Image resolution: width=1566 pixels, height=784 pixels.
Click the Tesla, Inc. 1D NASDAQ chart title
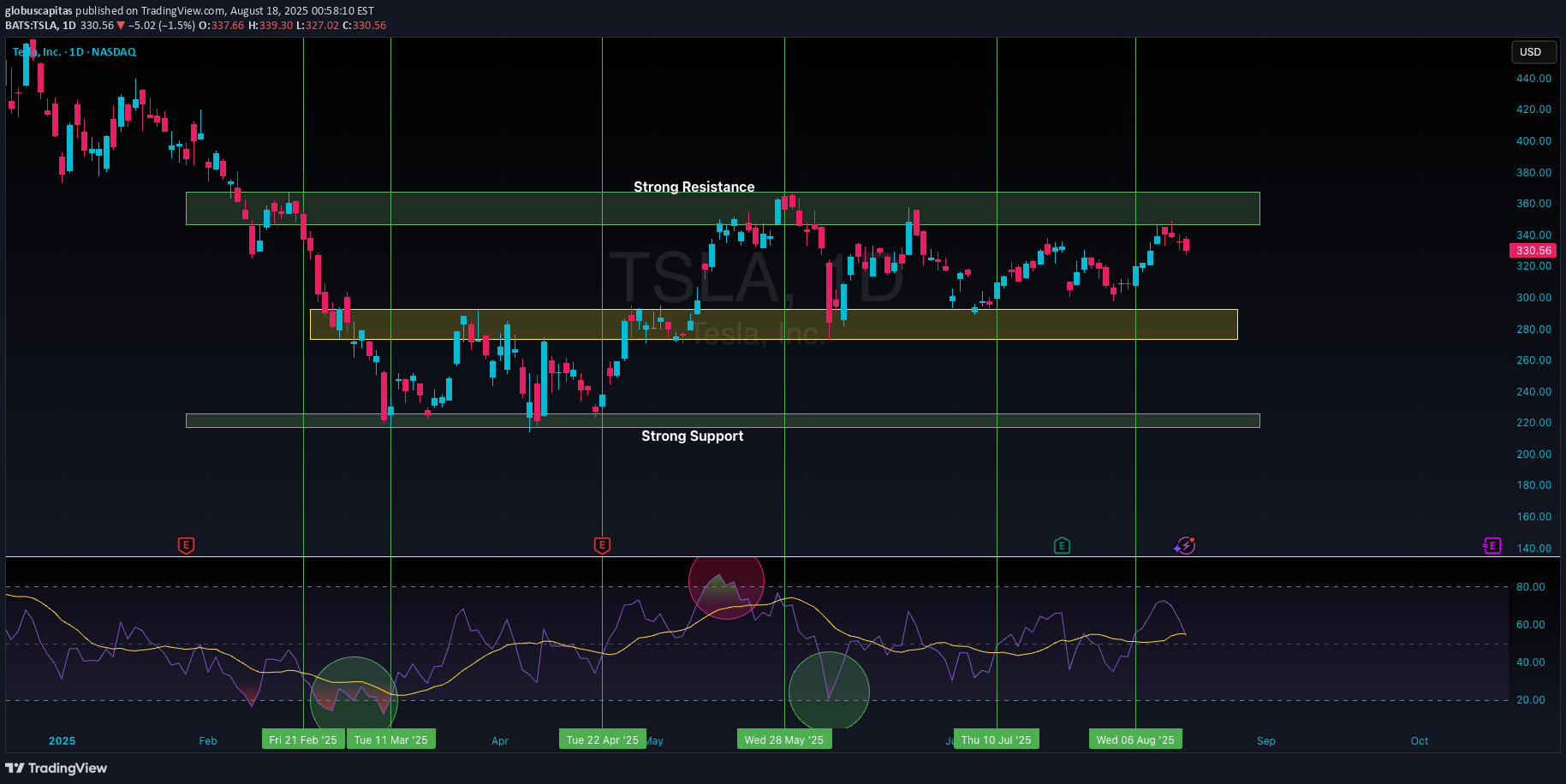[74, 52]
